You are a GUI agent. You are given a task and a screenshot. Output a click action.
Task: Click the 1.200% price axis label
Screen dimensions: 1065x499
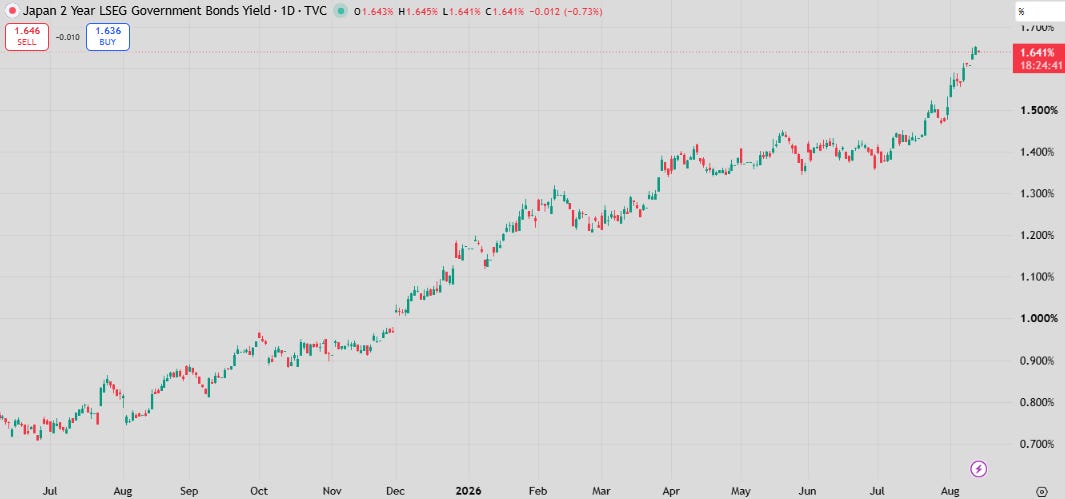(x=1036, y=235)
